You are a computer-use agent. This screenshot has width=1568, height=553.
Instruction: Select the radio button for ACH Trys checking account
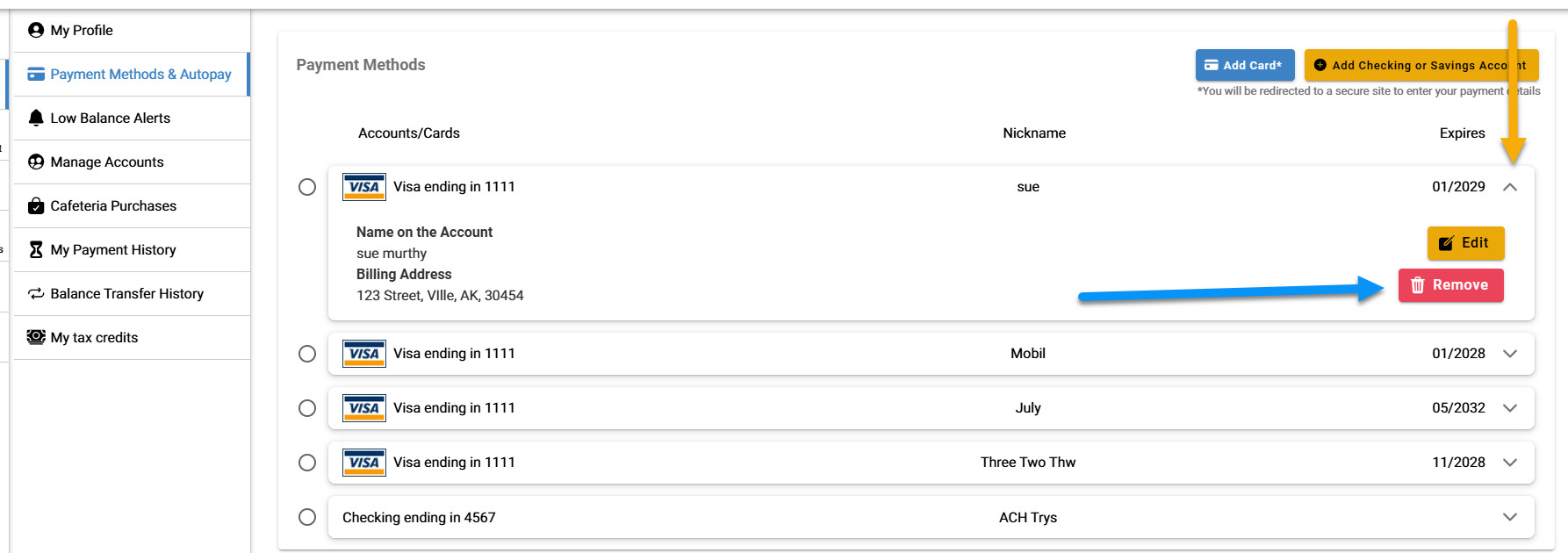coord(307,517)
